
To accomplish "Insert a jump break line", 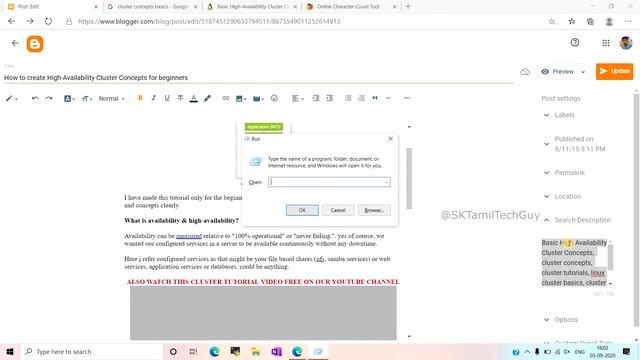I will coord(388,98).
